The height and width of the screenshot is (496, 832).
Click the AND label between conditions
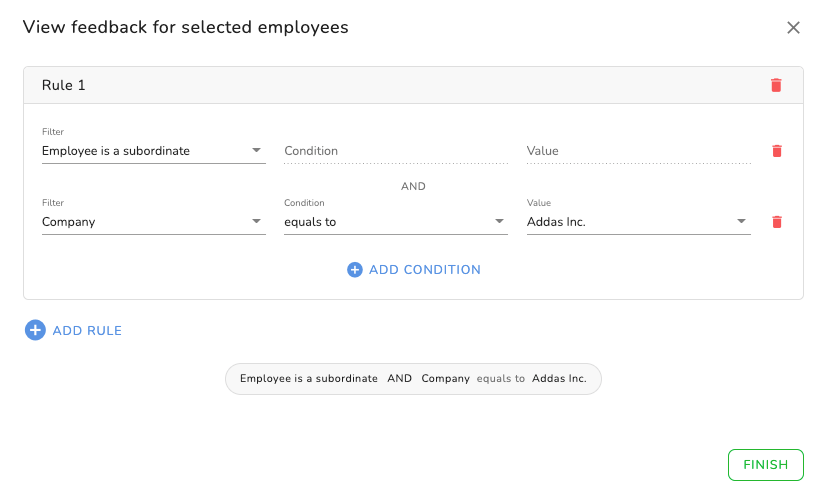click(x=413, y=186)
